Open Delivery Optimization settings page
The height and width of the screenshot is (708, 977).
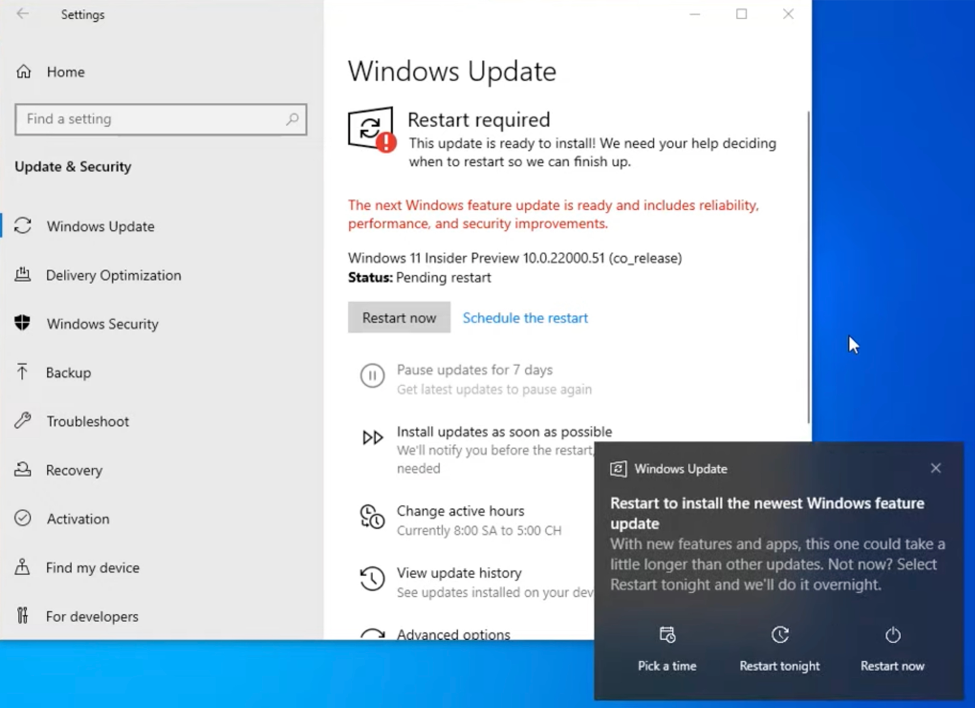coord(113,275)
